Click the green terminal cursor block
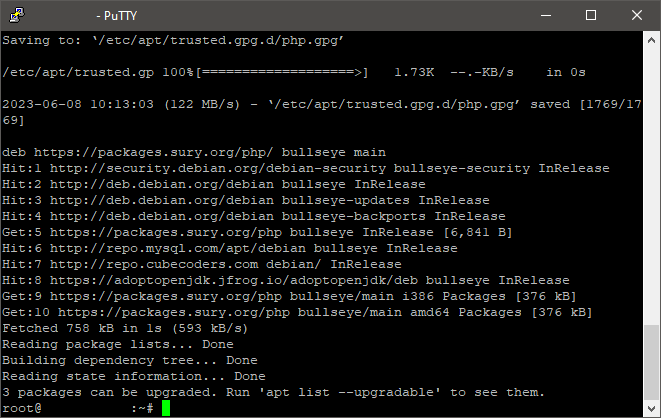The height and width of the screenshot is (418, 661). pyautogui.click(x=166, y=408)
